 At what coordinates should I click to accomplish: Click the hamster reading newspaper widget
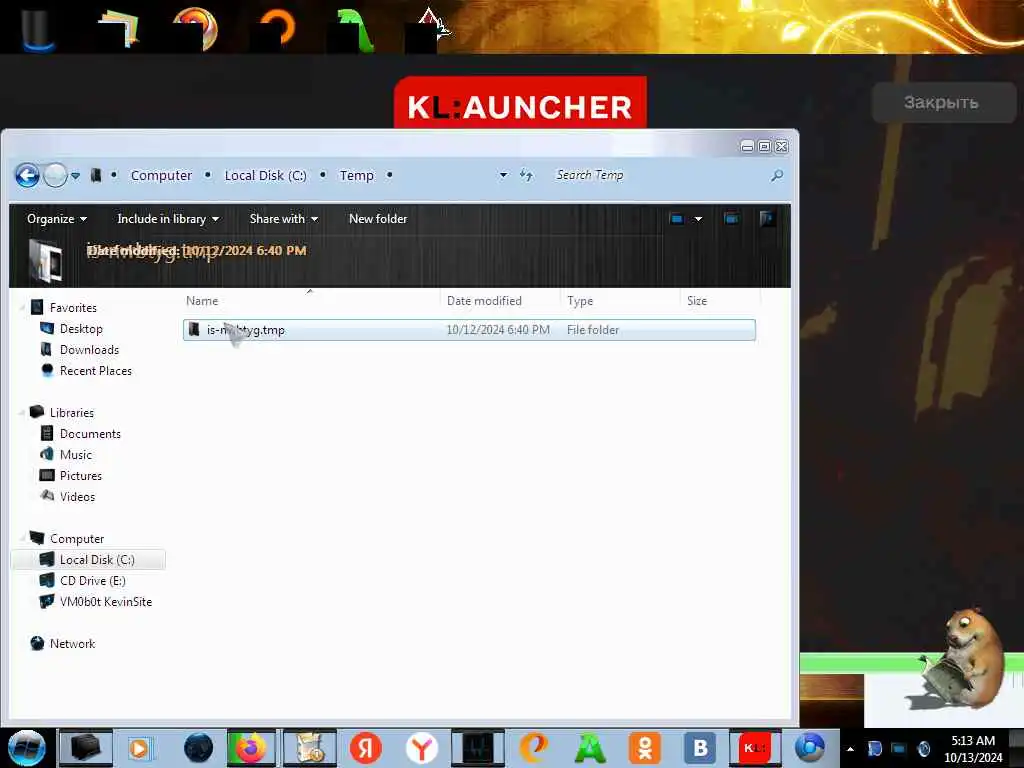961,658
